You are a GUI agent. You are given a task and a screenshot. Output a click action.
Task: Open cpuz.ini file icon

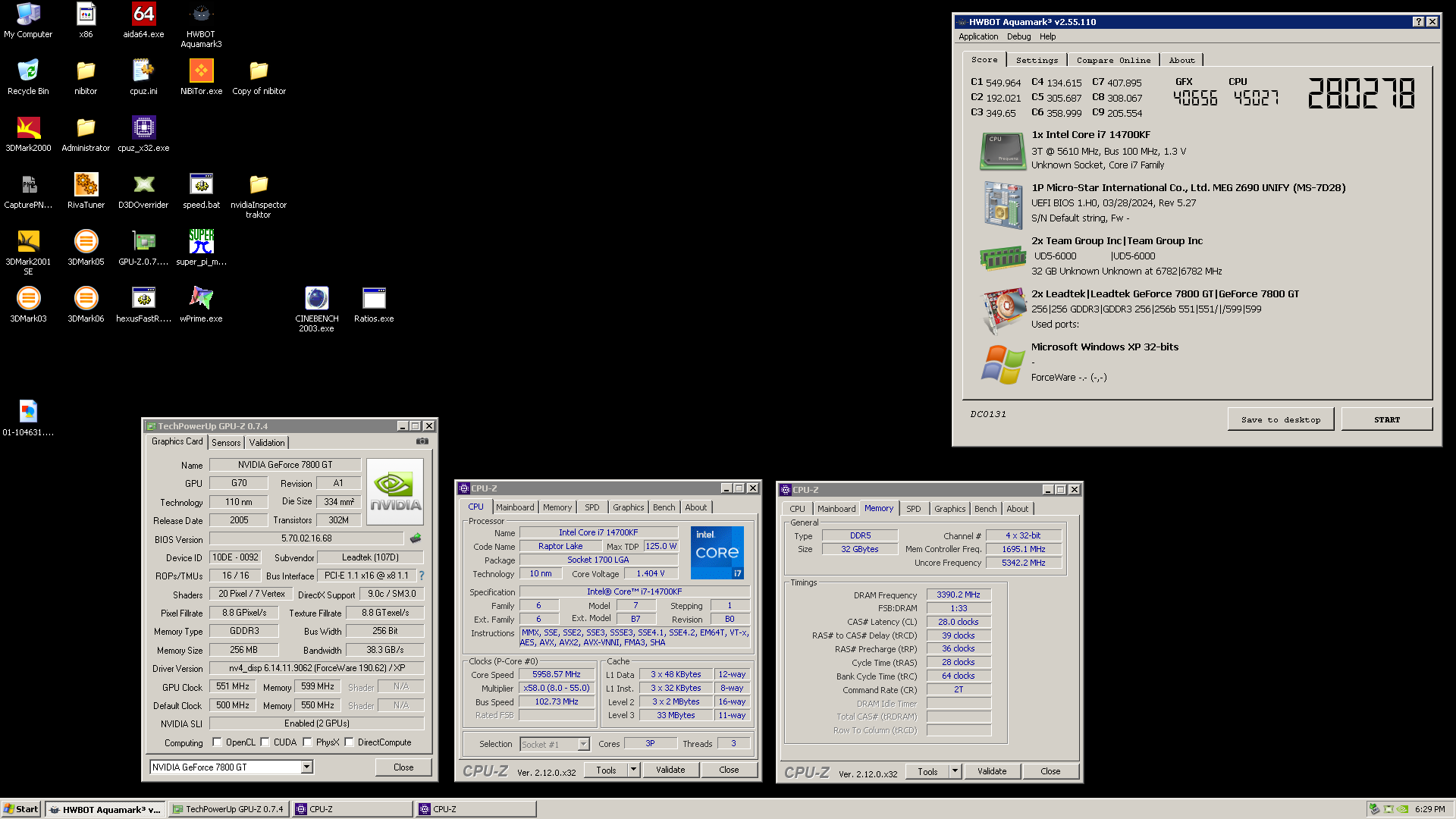[143, 77]
